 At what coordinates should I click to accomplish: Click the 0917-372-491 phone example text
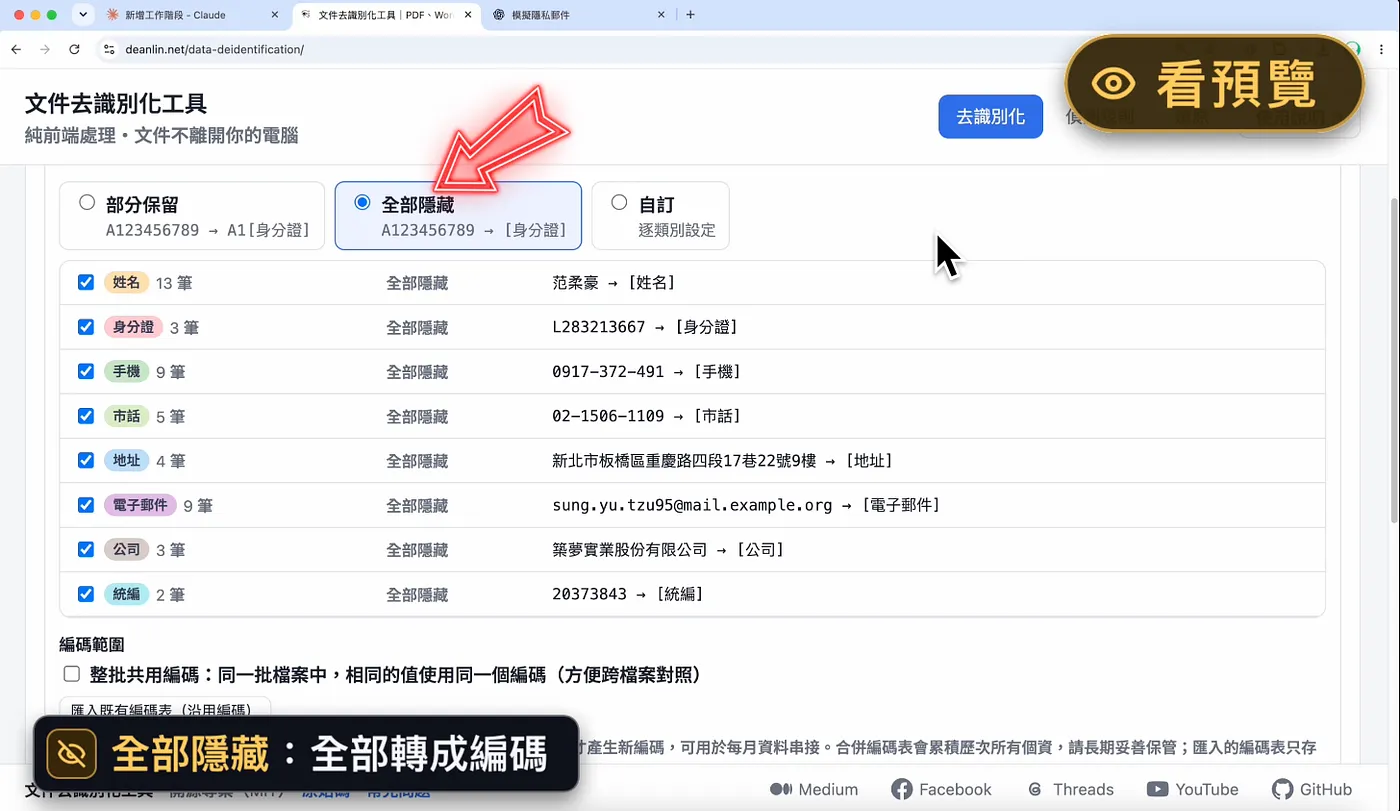tap(608, 372)
